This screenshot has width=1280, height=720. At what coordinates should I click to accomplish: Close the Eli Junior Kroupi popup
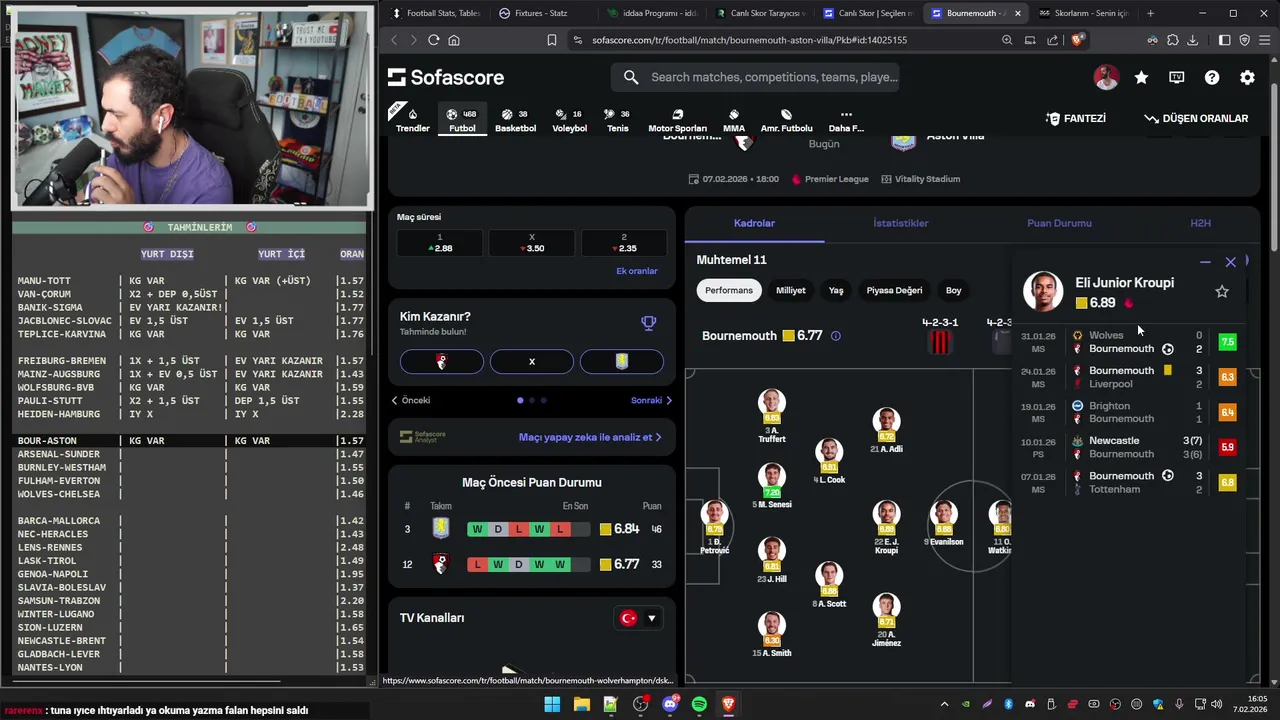1231,262
